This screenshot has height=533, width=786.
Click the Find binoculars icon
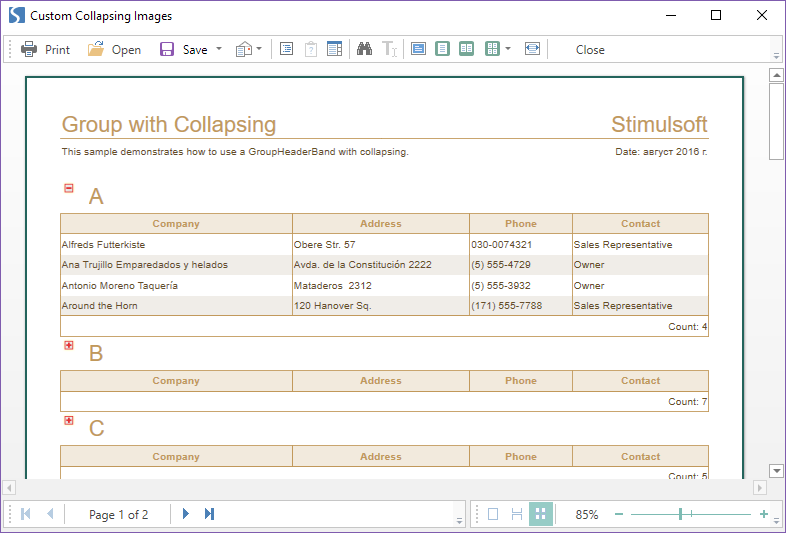364,49
